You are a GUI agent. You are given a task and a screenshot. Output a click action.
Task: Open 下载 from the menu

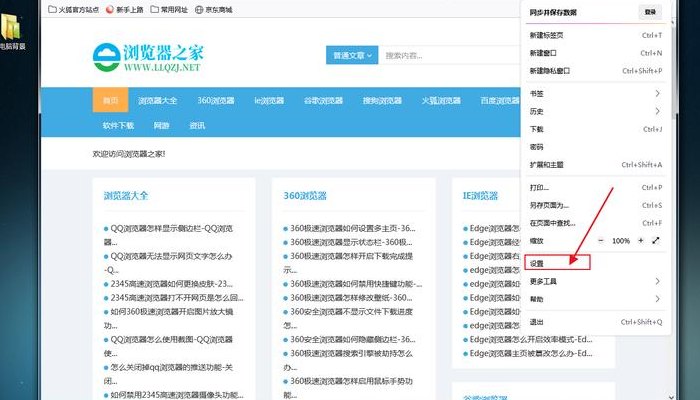596,129
